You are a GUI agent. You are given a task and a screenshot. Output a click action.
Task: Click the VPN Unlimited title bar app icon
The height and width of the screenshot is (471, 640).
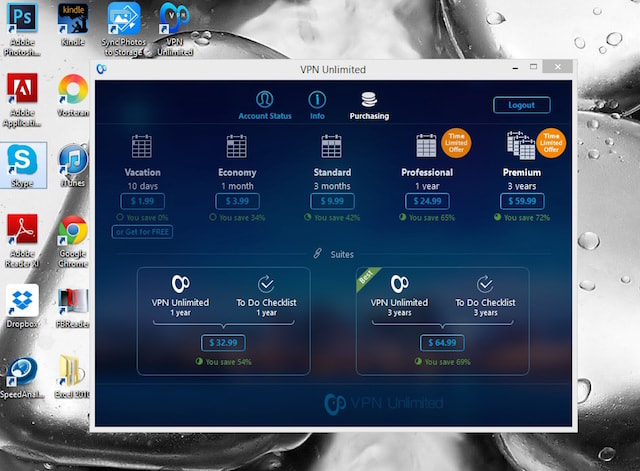[x=102, y=69]
